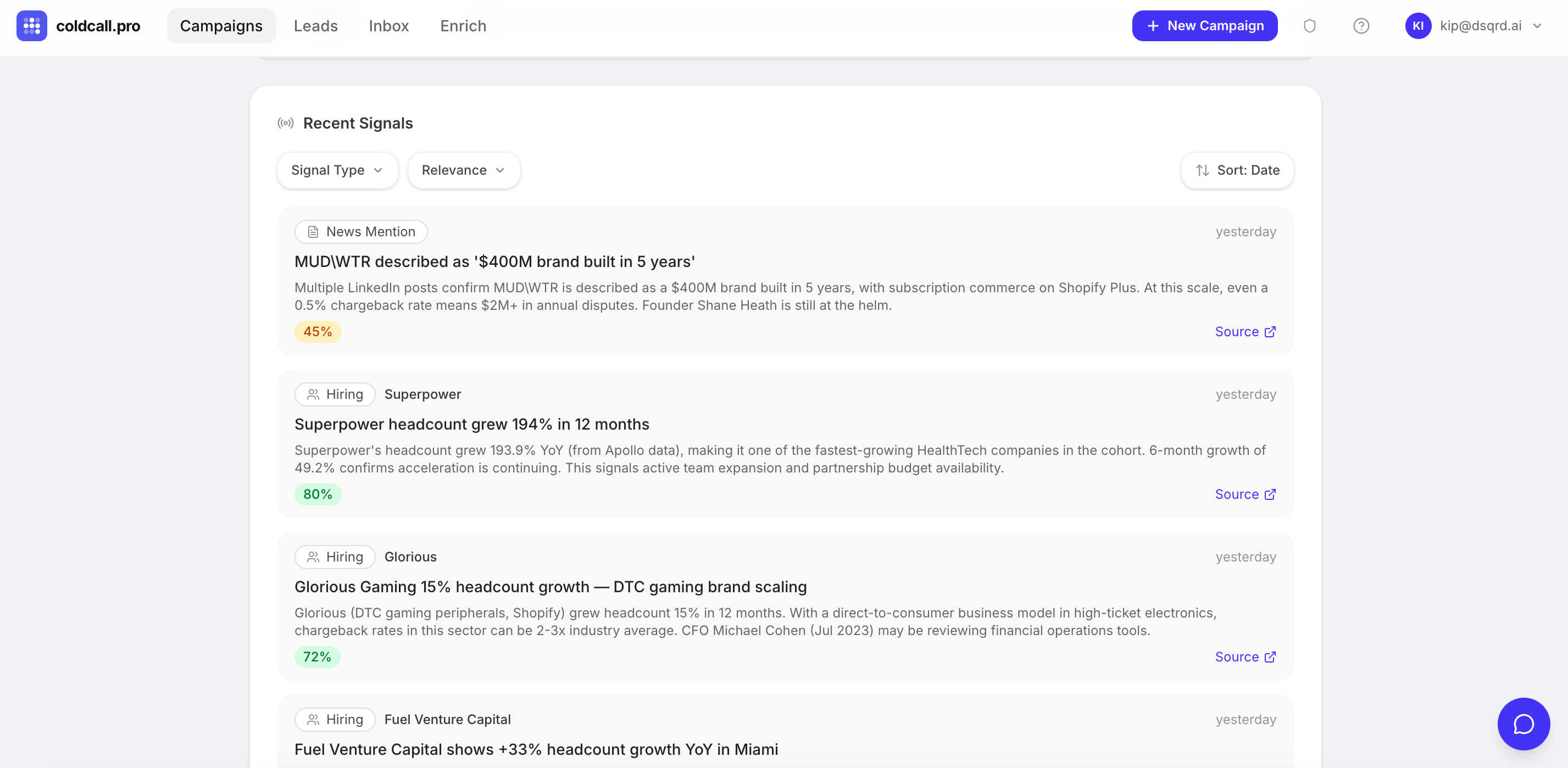
Task: Switch to the Leads tab
Action: coord(315,26)
